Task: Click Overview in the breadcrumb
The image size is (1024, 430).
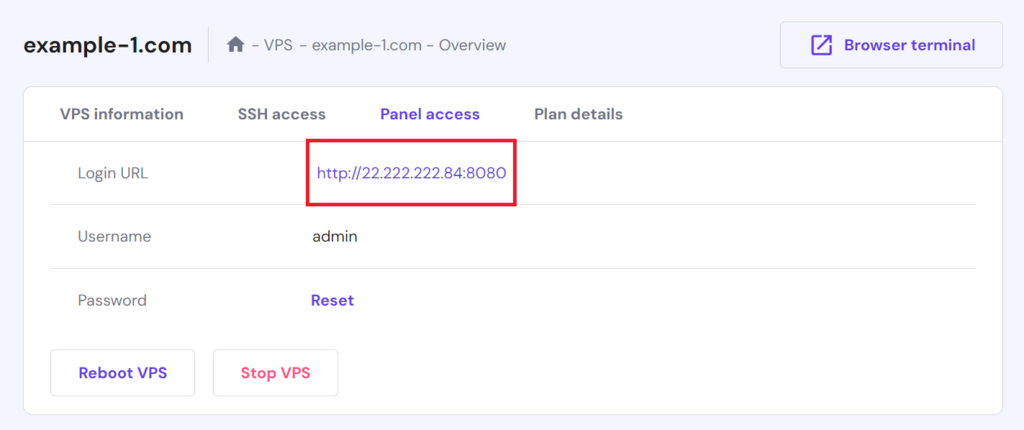Action: 472,45
